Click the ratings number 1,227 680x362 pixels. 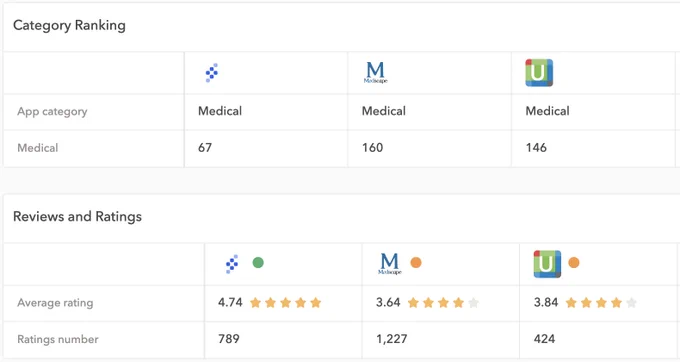tap(392, 339)
